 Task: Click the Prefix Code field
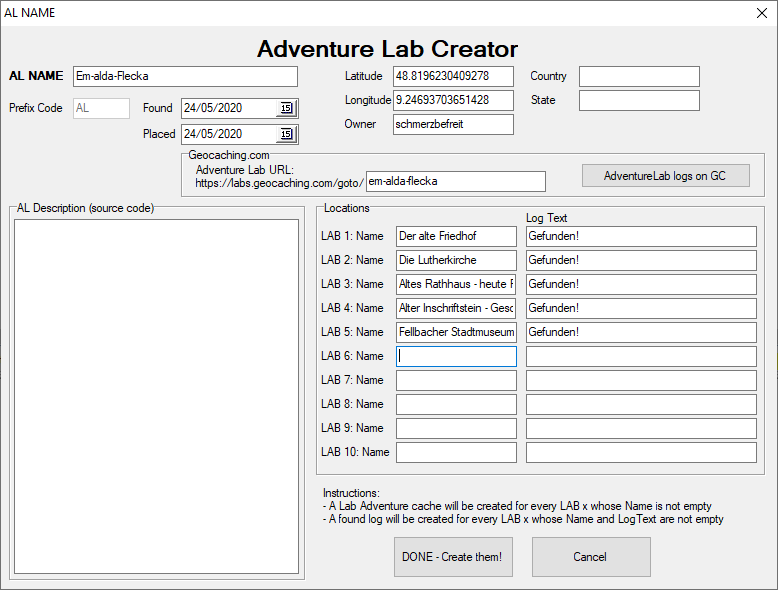[x=101, y=108]
